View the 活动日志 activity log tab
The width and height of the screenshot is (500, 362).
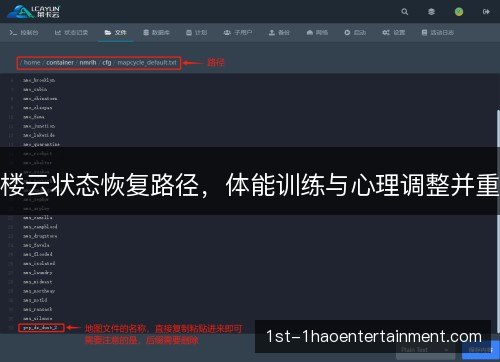tap(438, 32)
